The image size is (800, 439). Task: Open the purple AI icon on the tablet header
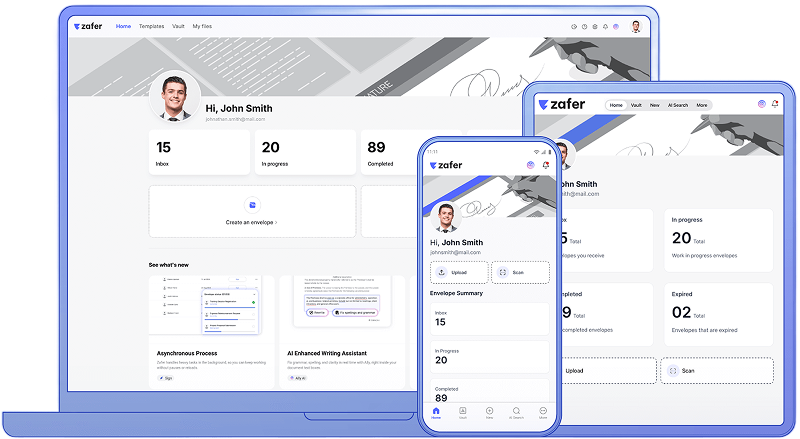[x=762, y=104]
